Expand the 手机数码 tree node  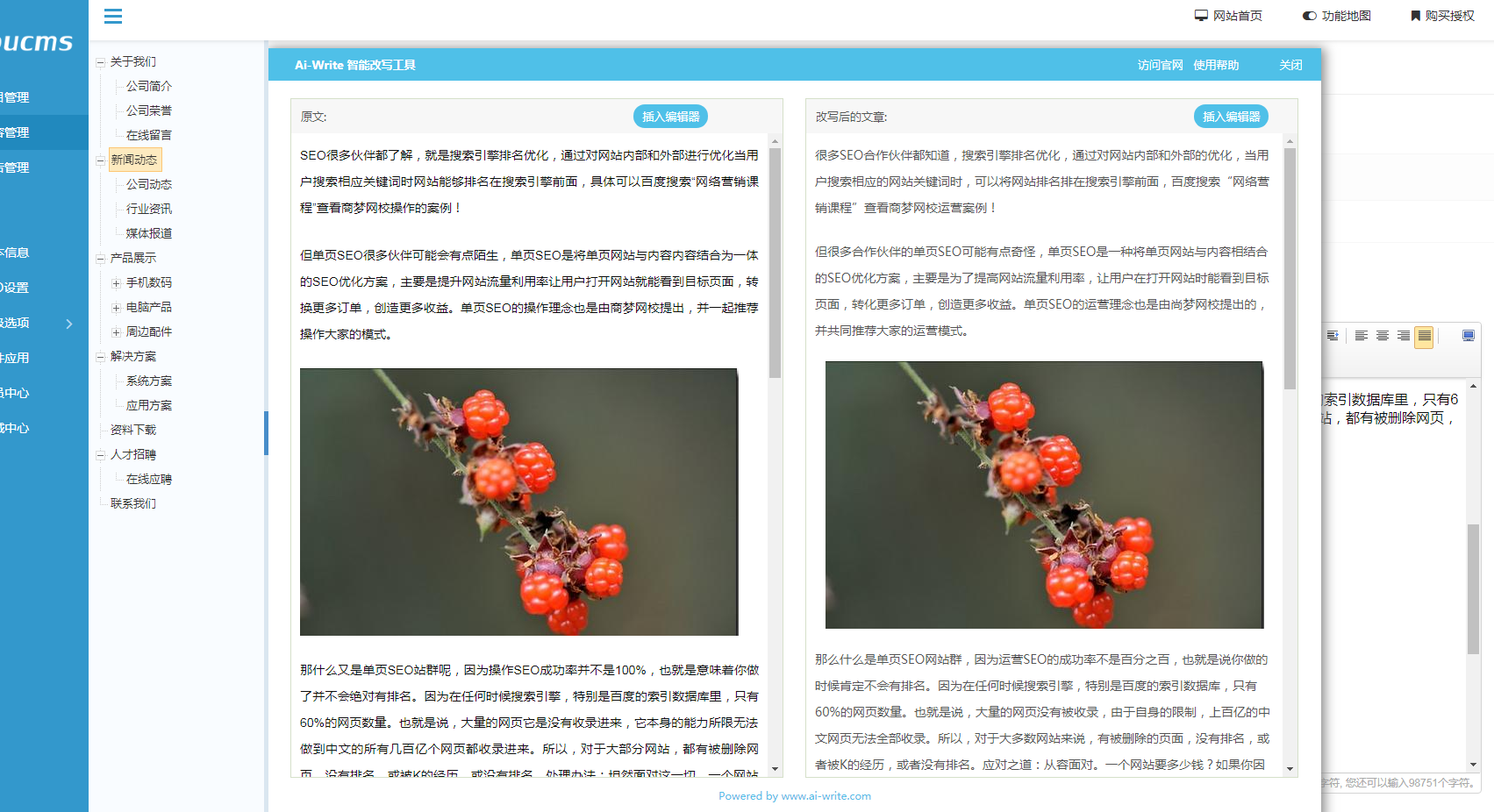[117, 282]
